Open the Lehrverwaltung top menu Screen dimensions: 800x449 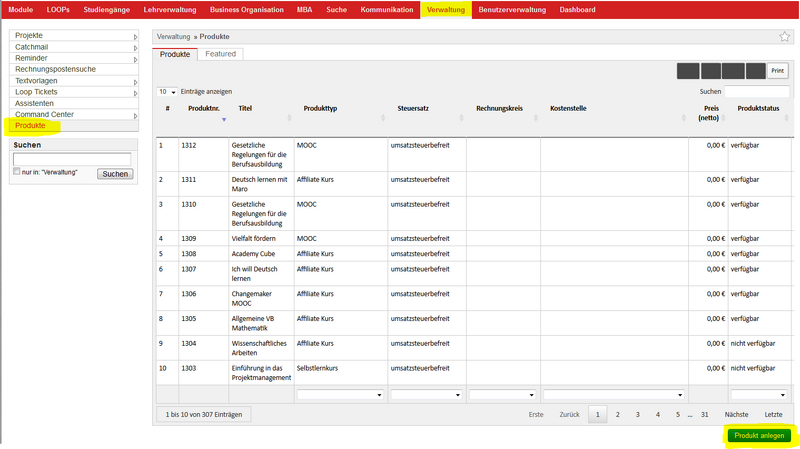point(170,10)
